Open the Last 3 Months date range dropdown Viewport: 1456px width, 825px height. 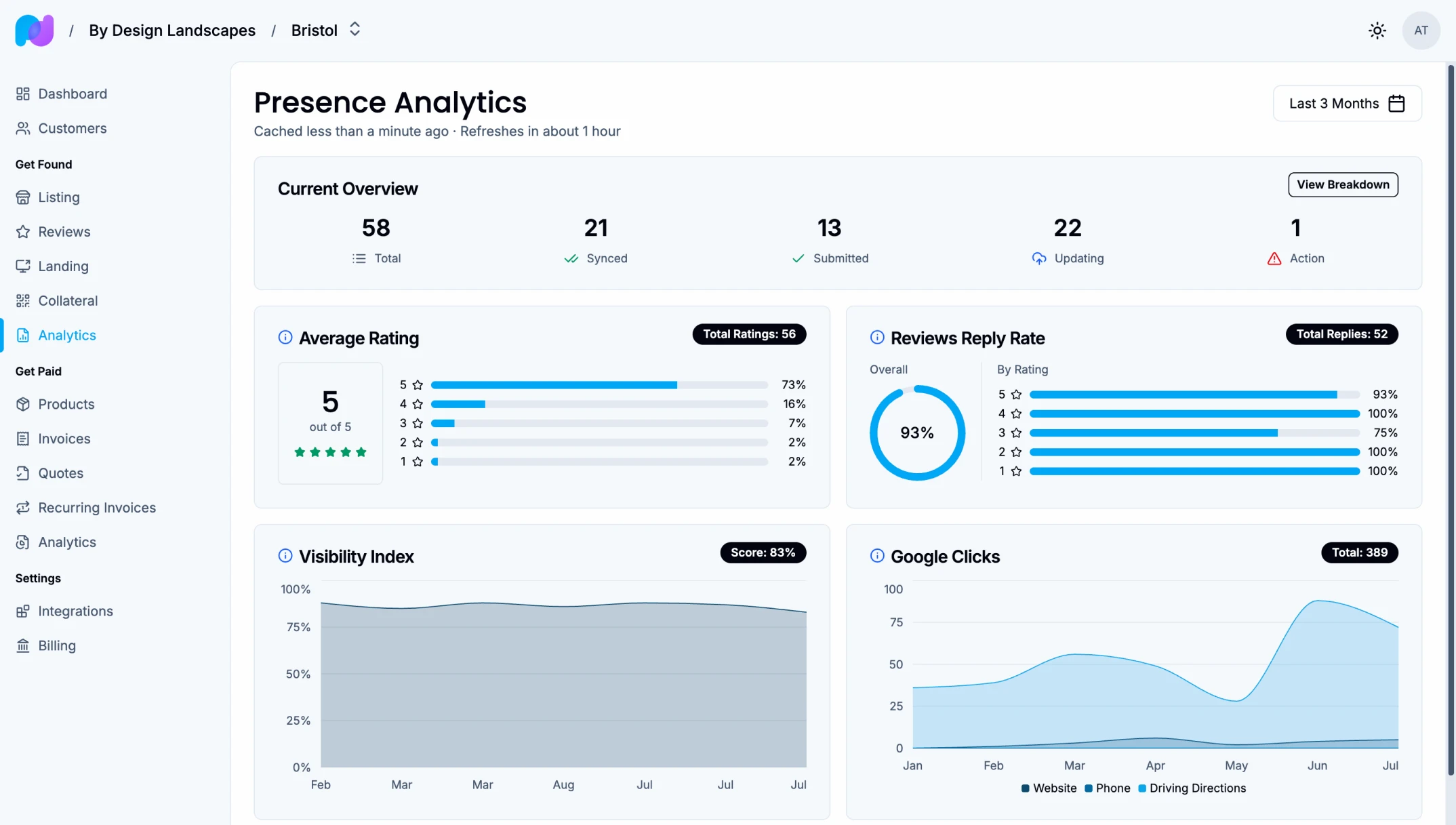click(x=1333, y=103)
